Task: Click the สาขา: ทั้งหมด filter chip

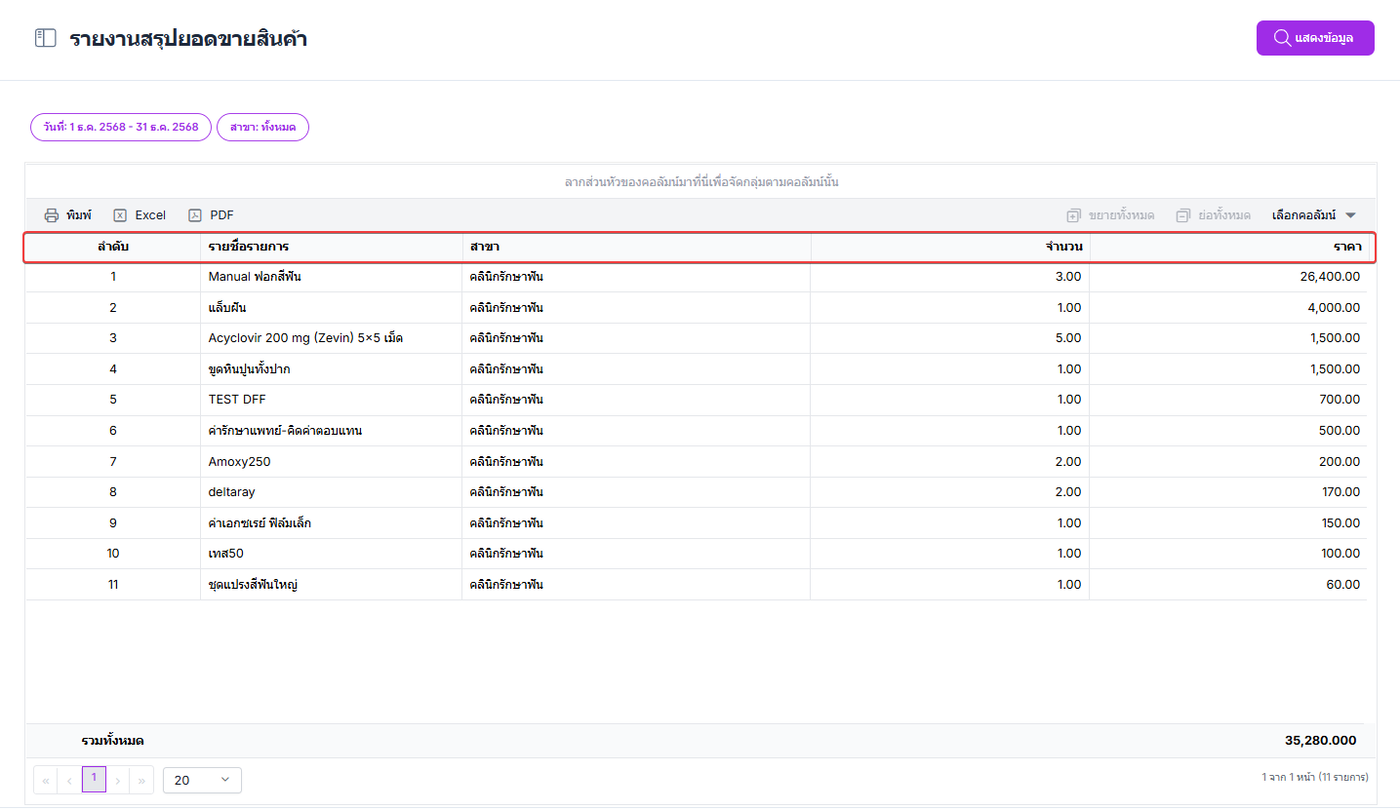Action: point(263,127)
